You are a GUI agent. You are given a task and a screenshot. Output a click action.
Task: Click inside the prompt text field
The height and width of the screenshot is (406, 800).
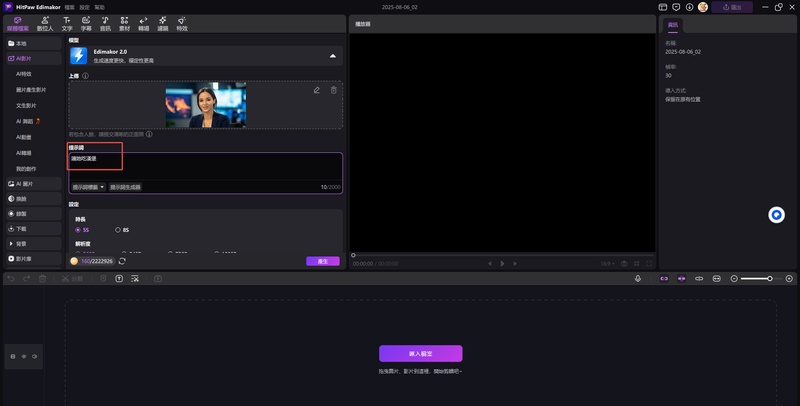[x=206, y=166]
